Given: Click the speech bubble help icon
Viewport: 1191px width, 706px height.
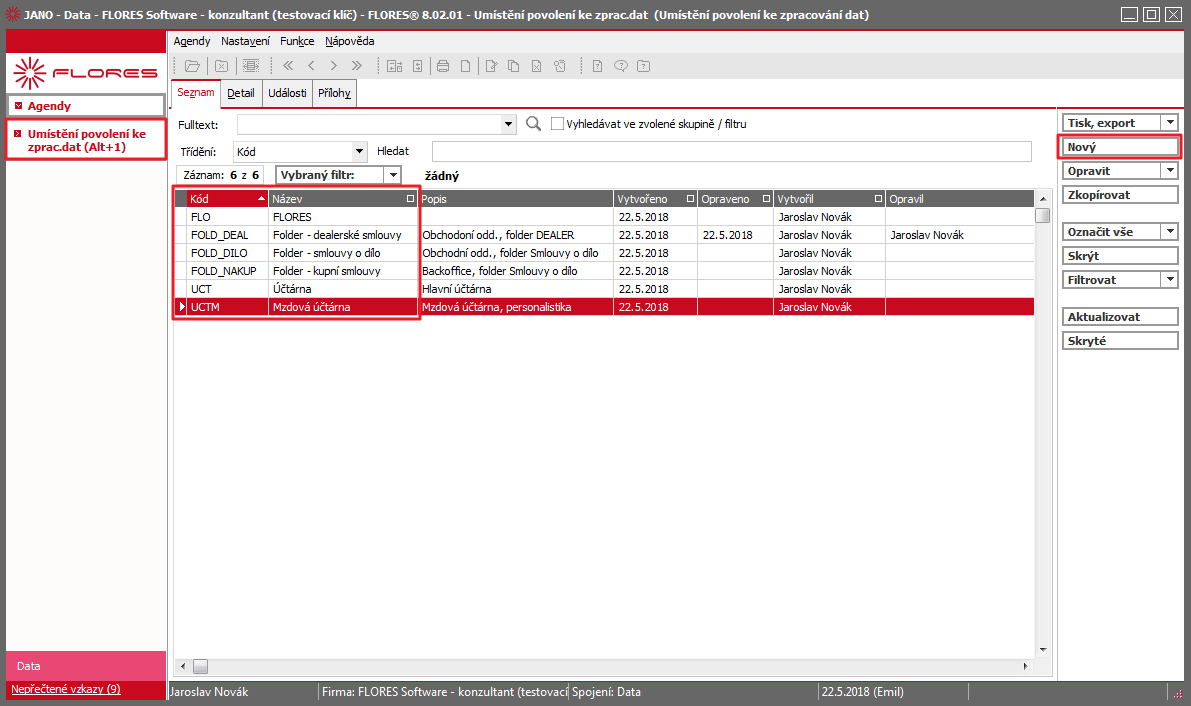Looking at the screenshot, I should click(621, 66).
